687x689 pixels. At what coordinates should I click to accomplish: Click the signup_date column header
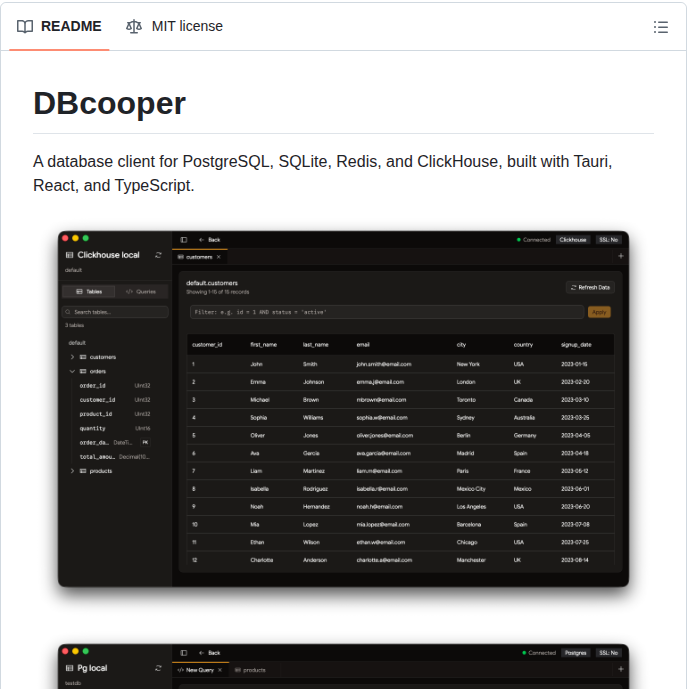pos(576,344)
